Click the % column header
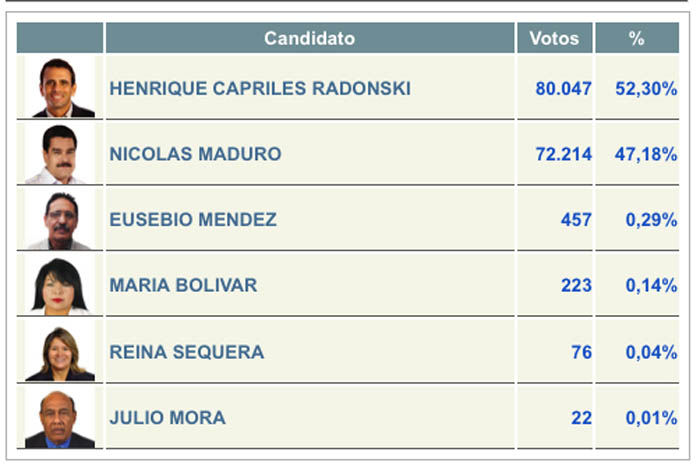This screenshot has height=466, width=700. [x=637, y=38]
